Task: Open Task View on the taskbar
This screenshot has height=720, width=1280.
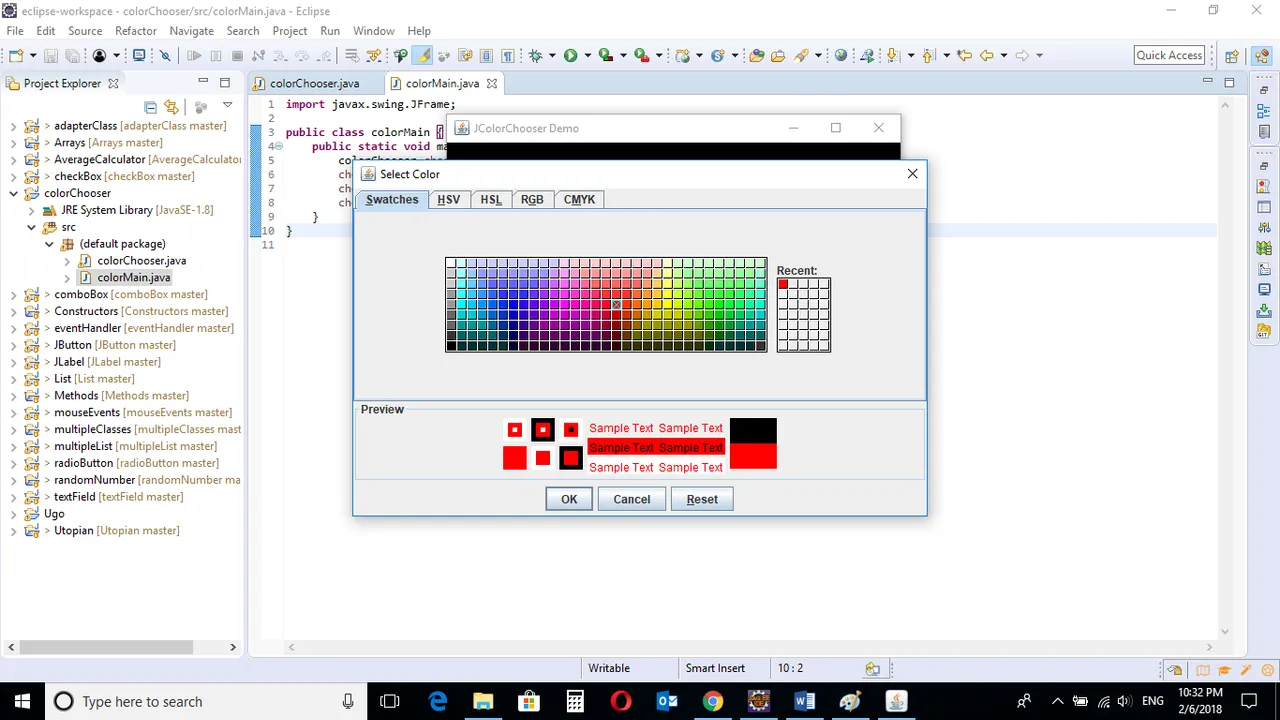Action: point(390,701)
